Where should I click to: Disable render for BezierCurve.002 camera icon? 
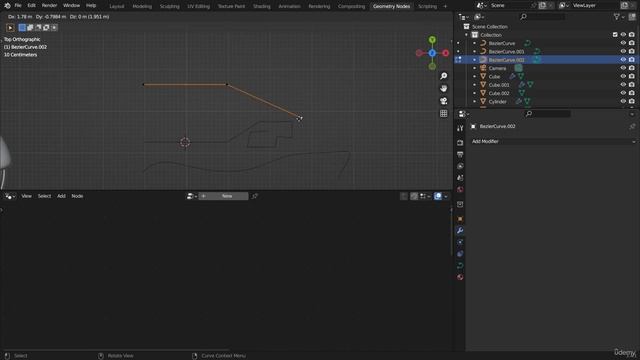point(632,60)
